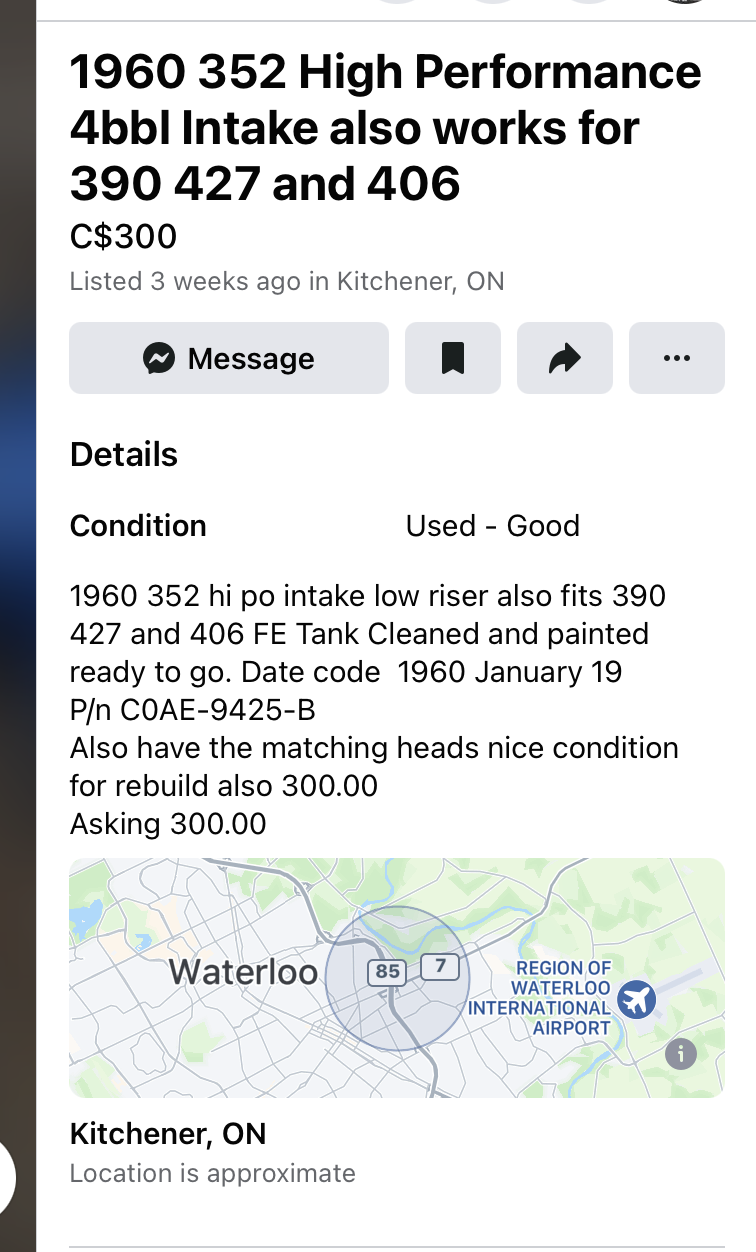
Task: Open the three-dot more options menu
Action: 677,358
